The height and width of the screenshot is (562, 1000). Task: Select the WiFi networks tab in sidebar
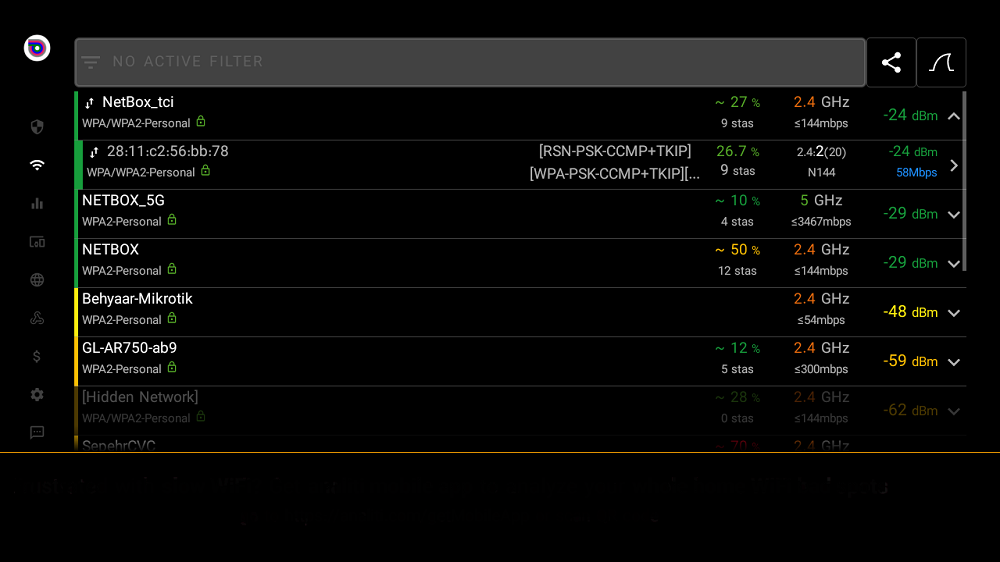coord(37,165)
